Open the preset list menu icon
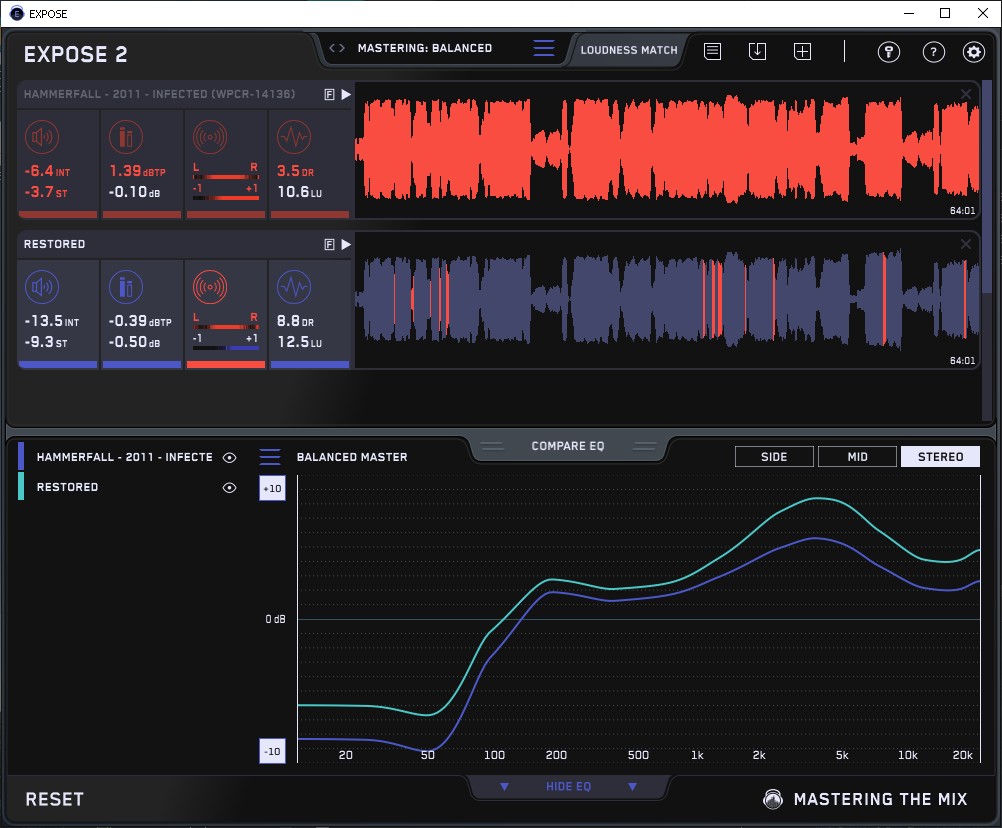This screenshot has width=1002, height=828. 544,49
